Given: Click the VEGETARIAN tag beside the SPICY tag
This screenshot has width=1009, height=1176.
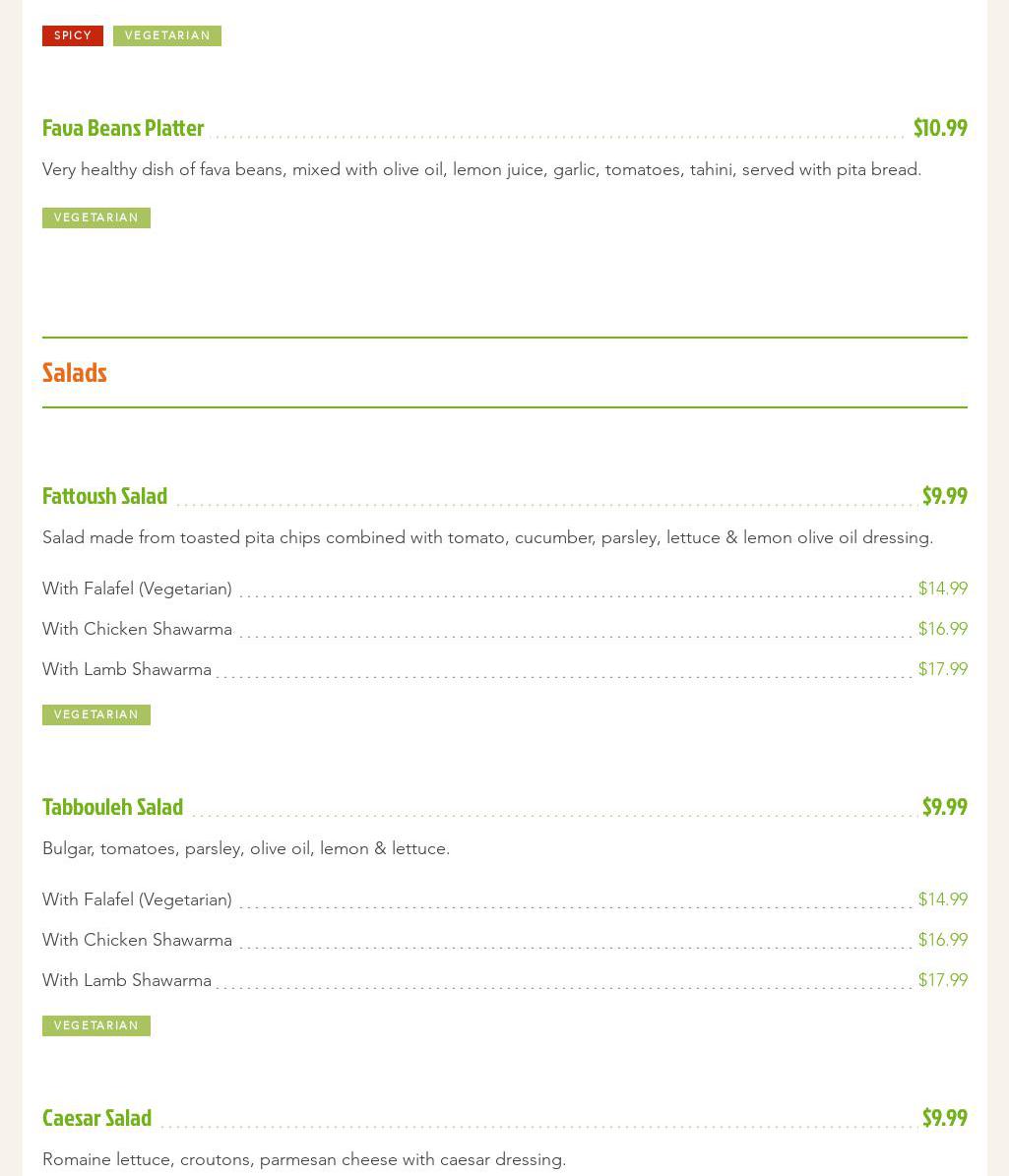Looking at the screenshot, I should (x=167, y=35).
